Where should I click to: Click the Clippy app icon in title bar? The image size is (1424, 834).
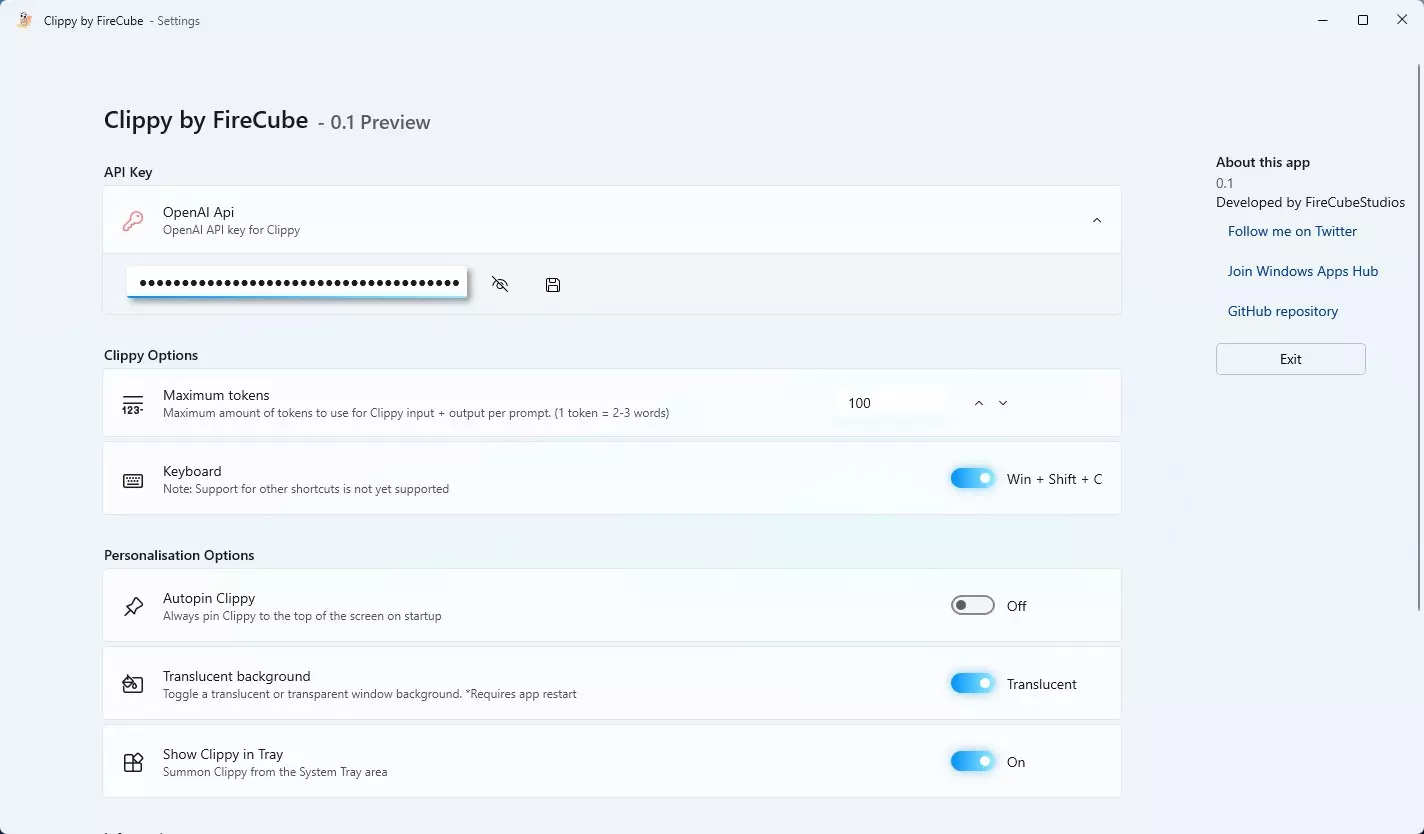[25, 20]
